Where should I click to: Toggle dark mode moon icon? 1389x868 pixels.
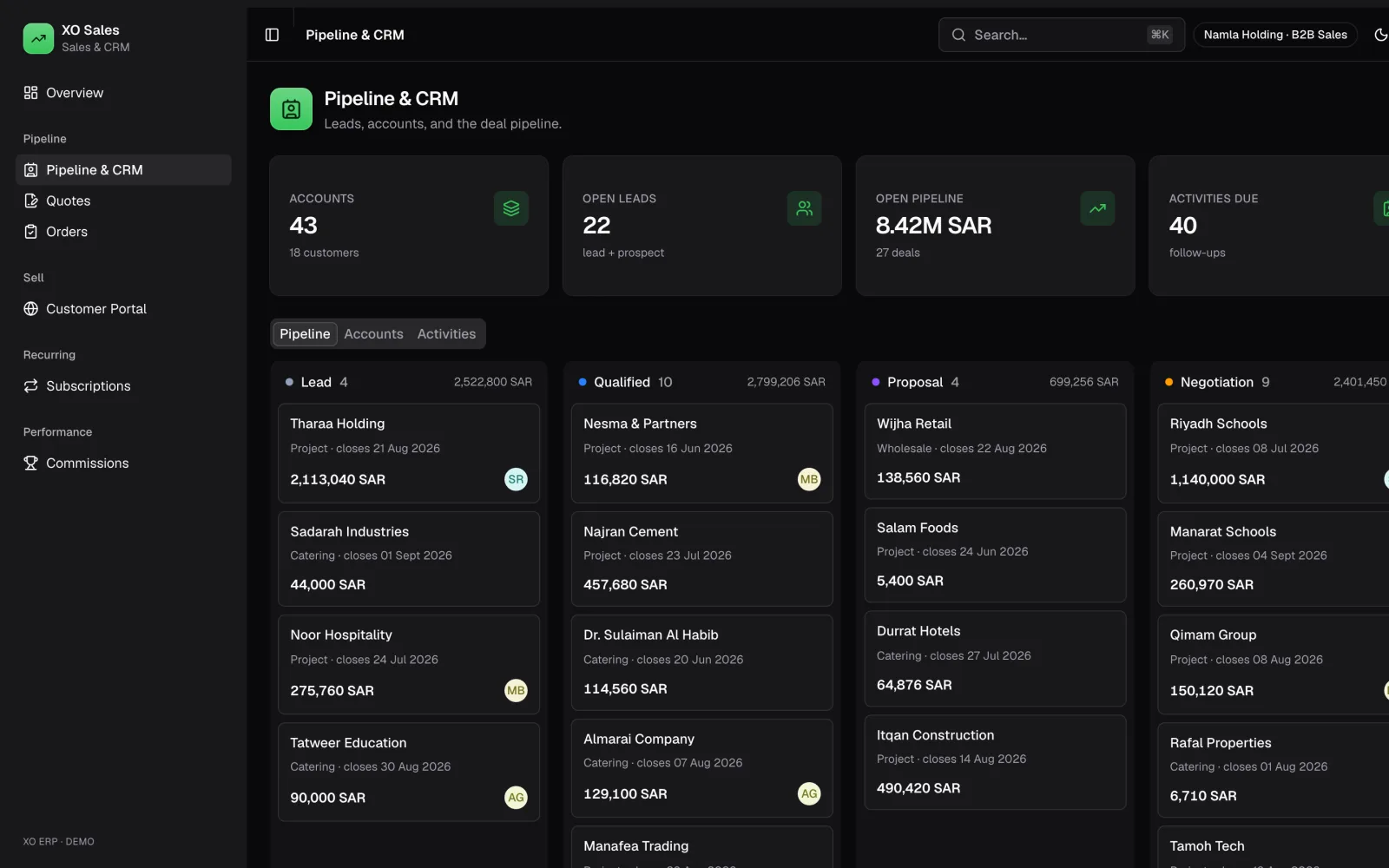1380,35
